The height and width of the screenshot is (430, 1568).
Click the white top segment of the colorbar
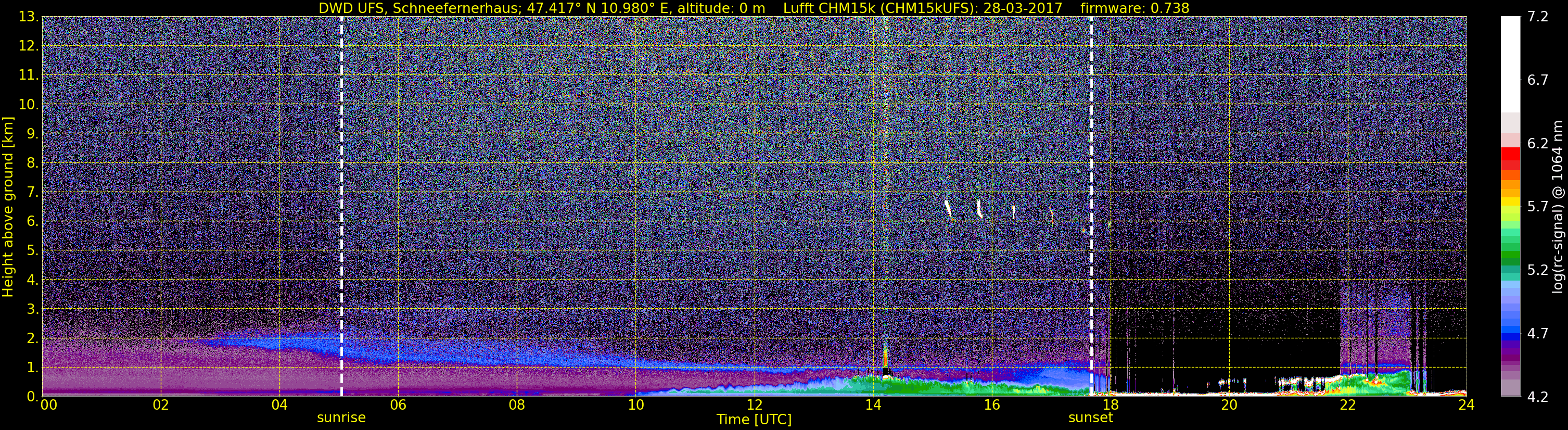[1511, 65]
